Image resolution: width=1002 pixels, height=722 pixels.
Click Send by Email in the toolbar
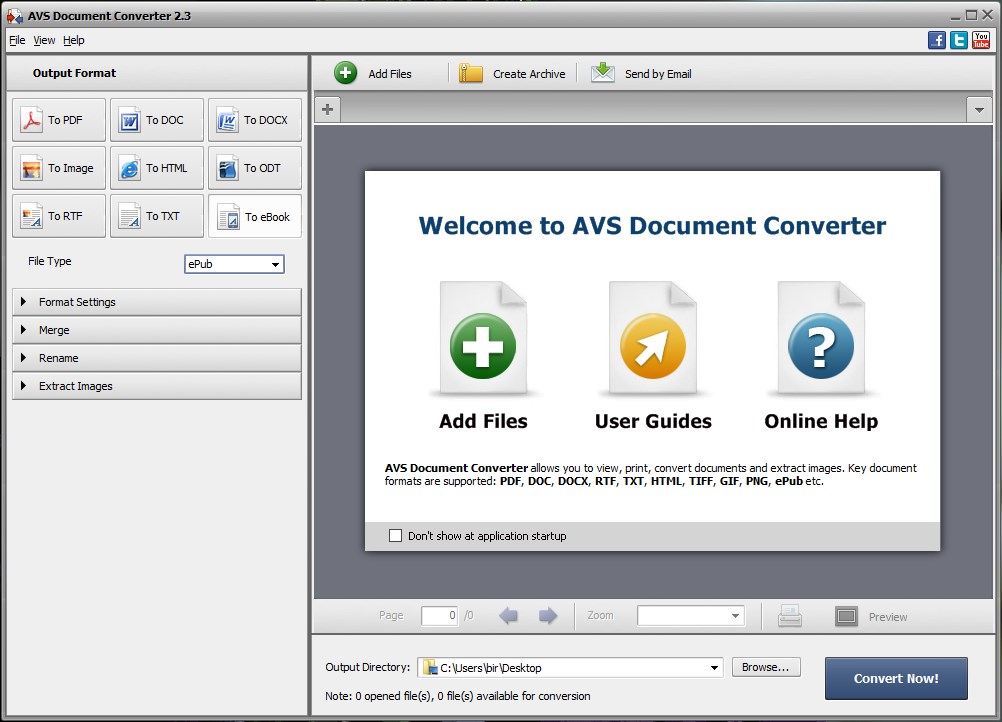pyautogui.click(x=641, y=74)
